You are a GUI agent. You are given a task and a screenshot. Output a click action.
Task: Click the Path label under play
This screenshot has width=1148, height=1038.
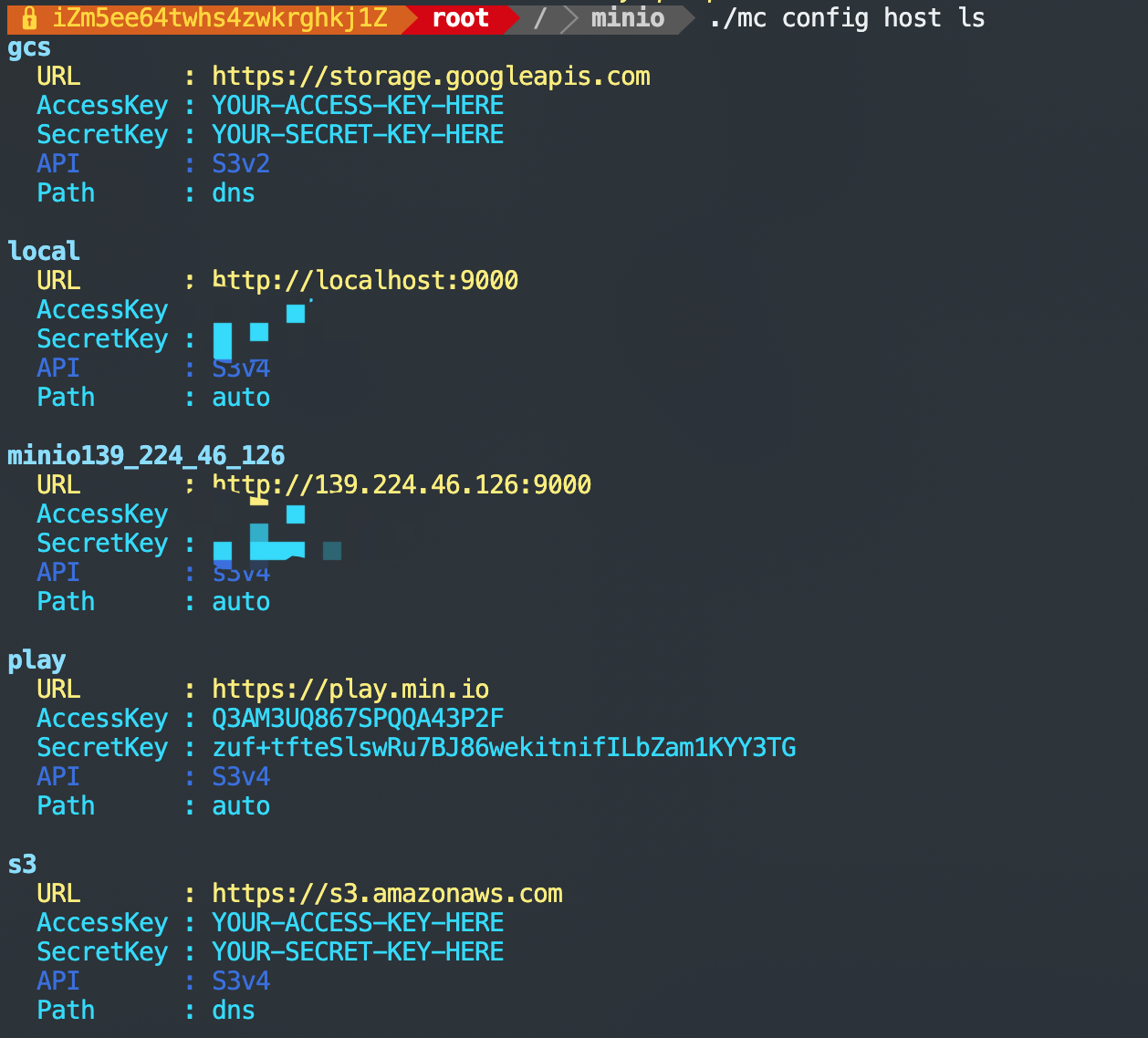point(66,805)
